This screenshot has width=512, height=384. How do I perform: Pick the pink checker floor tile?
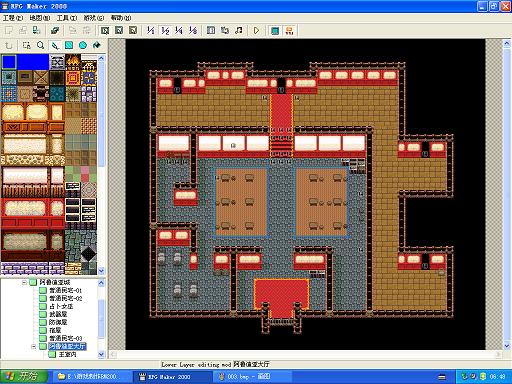tap(89, 174)
